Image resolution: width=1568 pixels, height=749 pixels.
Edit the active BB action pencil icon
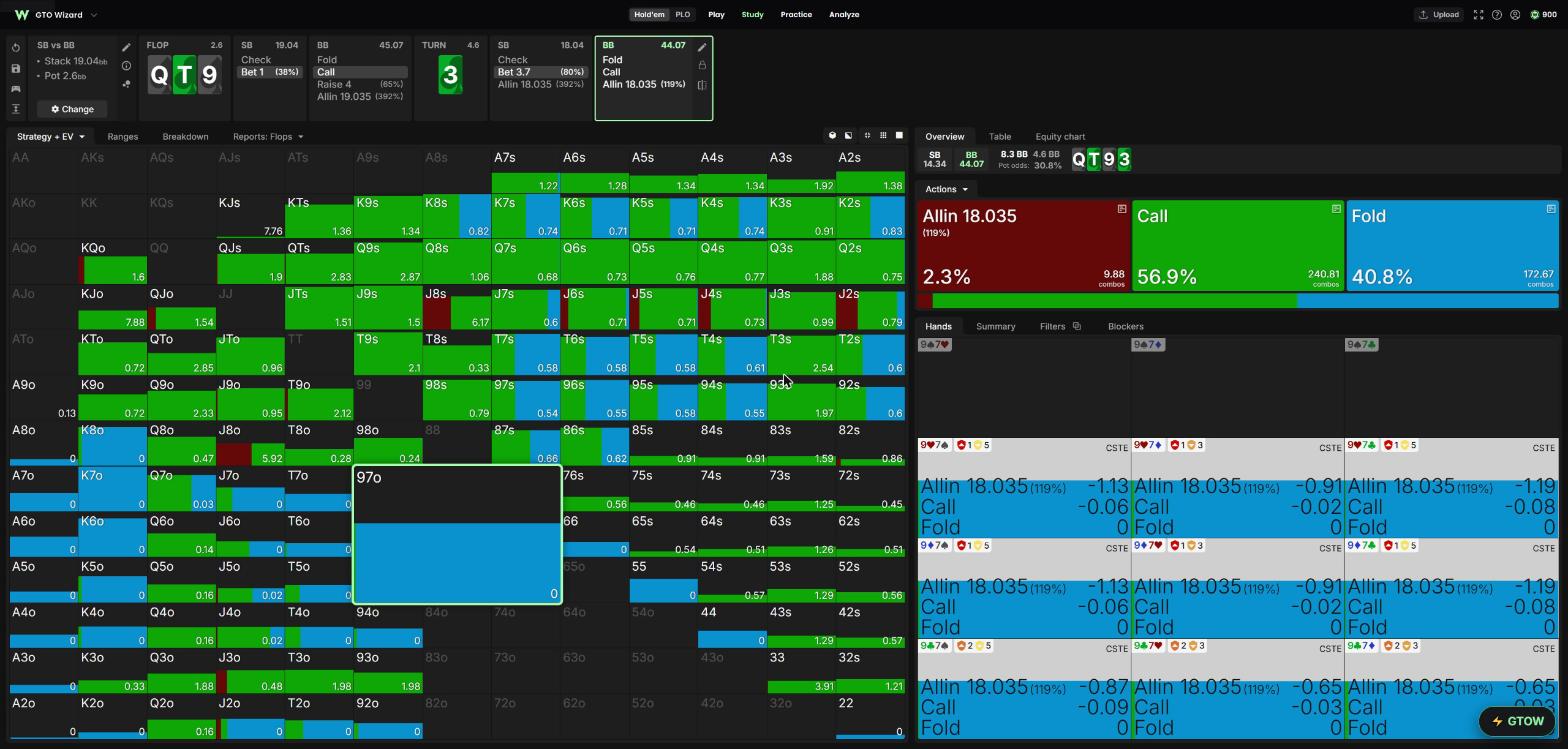tap(702, 47)
